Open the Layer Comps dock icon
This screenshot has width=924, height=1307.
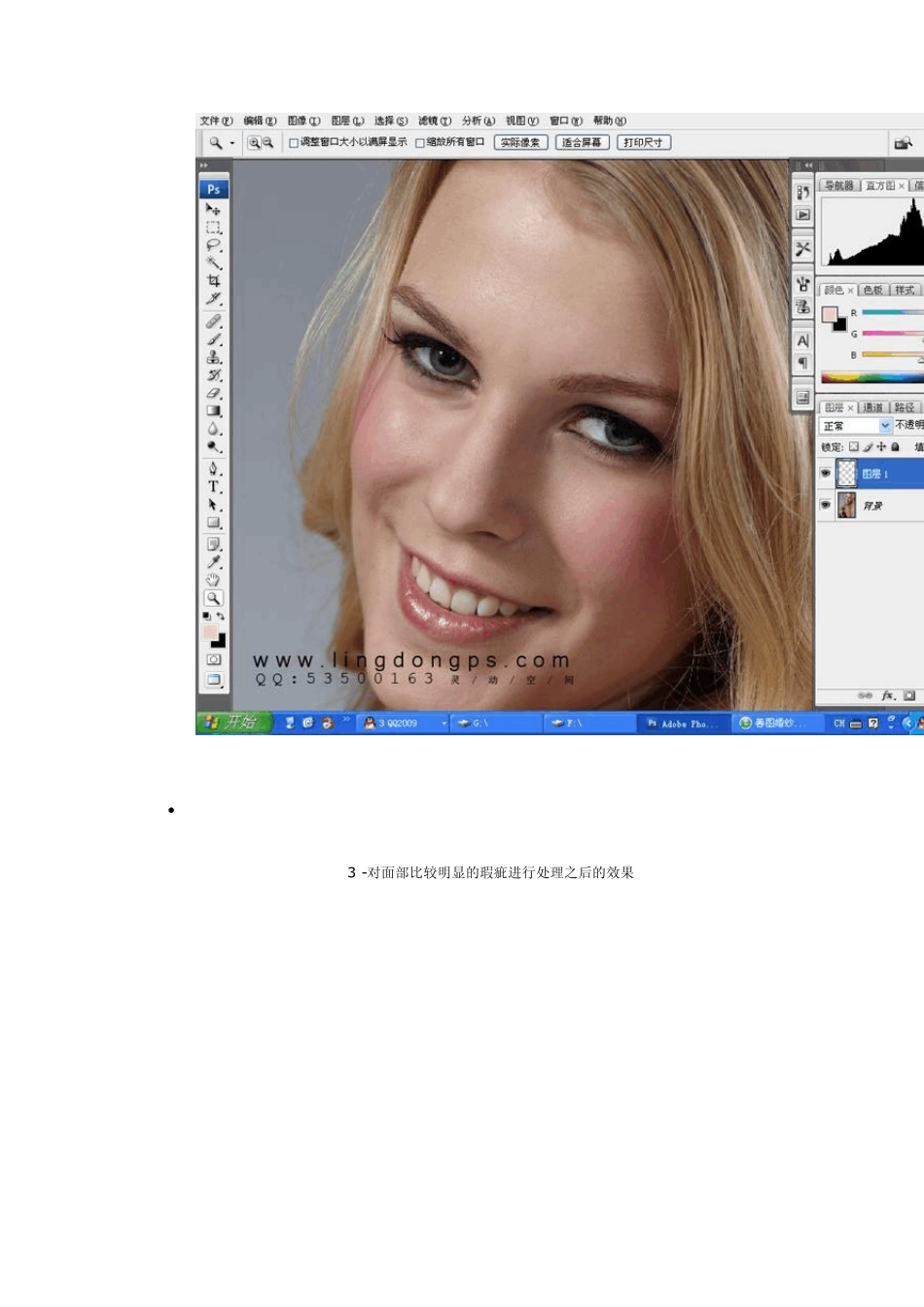[802, 397]
